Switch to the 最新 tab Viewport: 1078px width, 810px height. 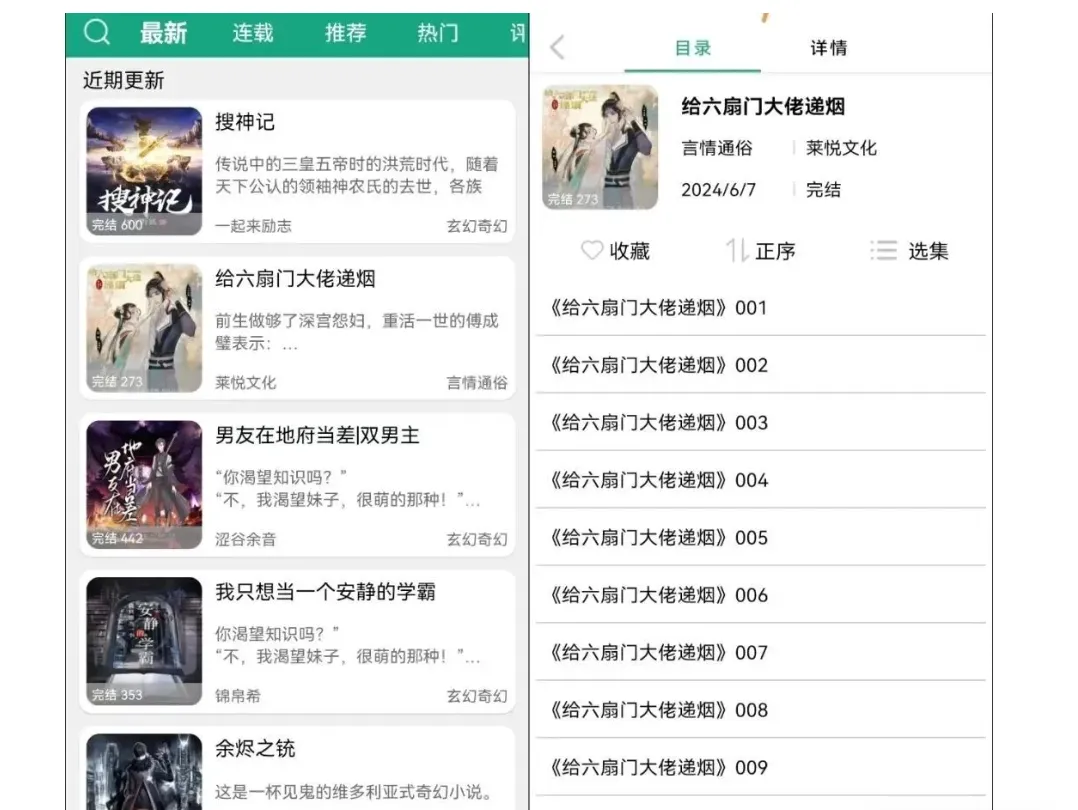pyautogui.click(x=163, y=33)
